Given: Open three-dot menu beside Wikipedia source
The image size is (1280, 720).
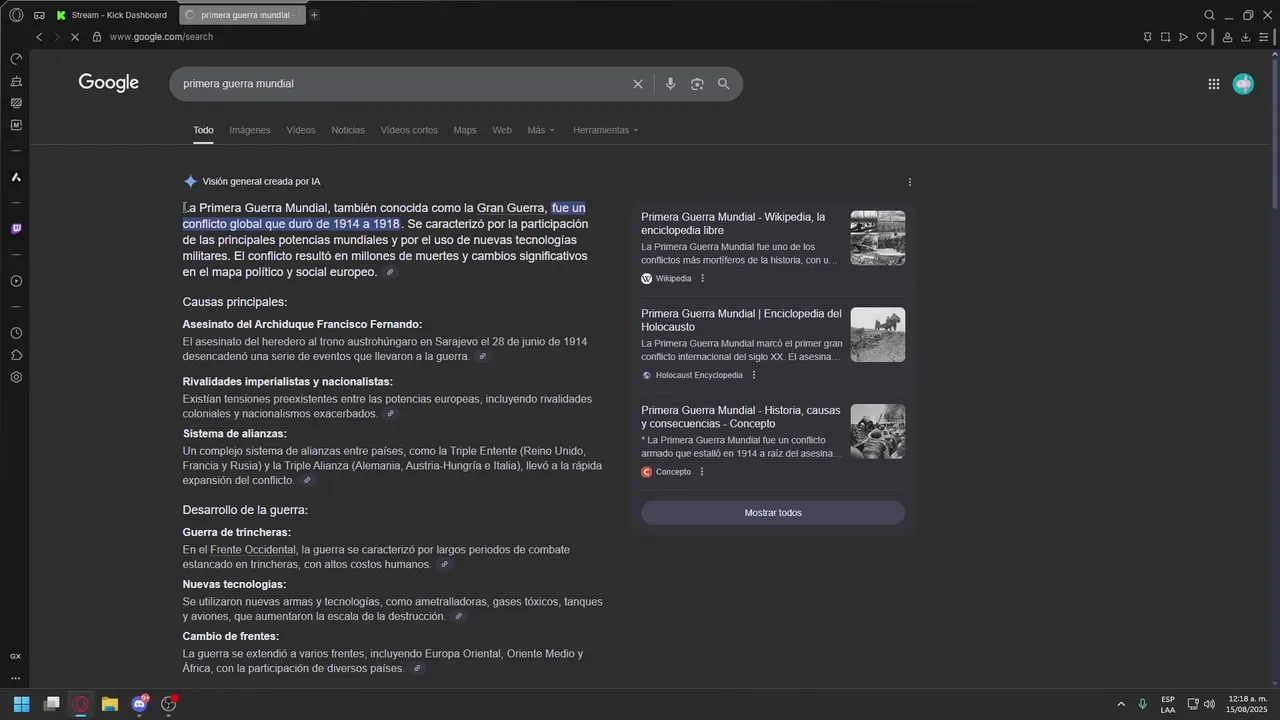Looking at the screenshot, I should pos(702,279).
